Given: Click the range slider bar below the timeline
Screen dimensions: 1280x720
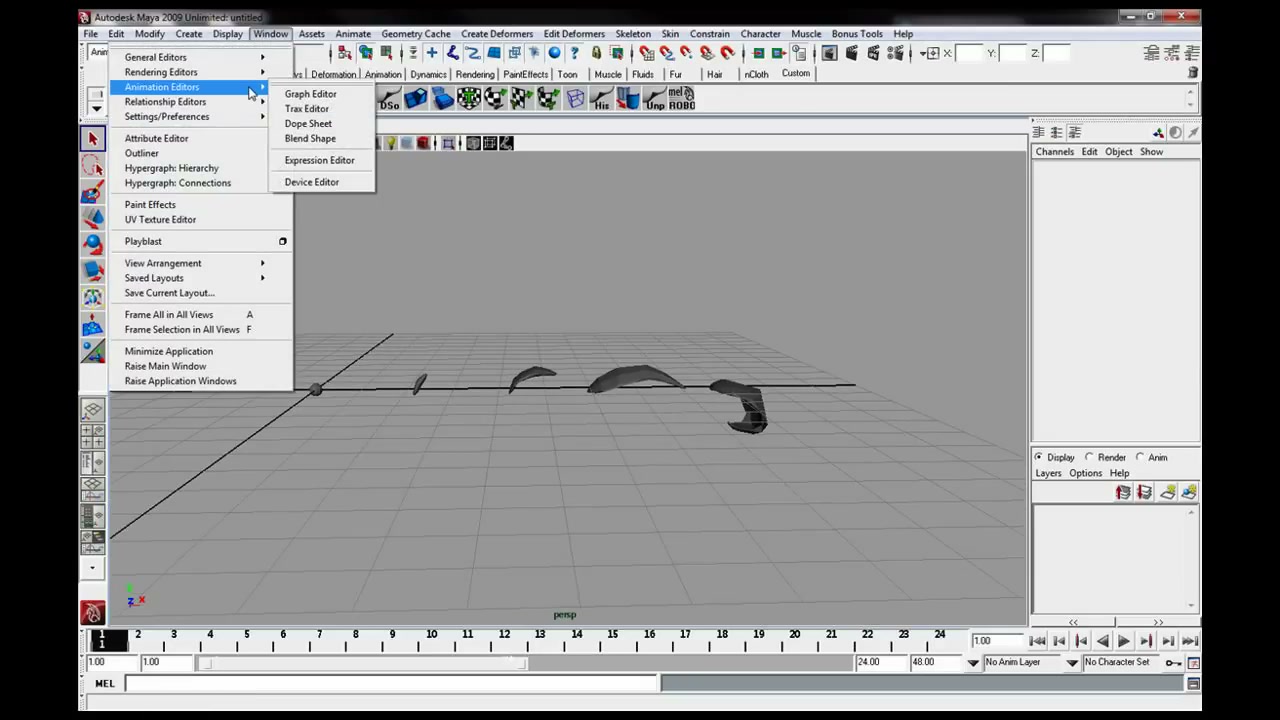Looking at the screenshot, I should click(x=364, y=662).
